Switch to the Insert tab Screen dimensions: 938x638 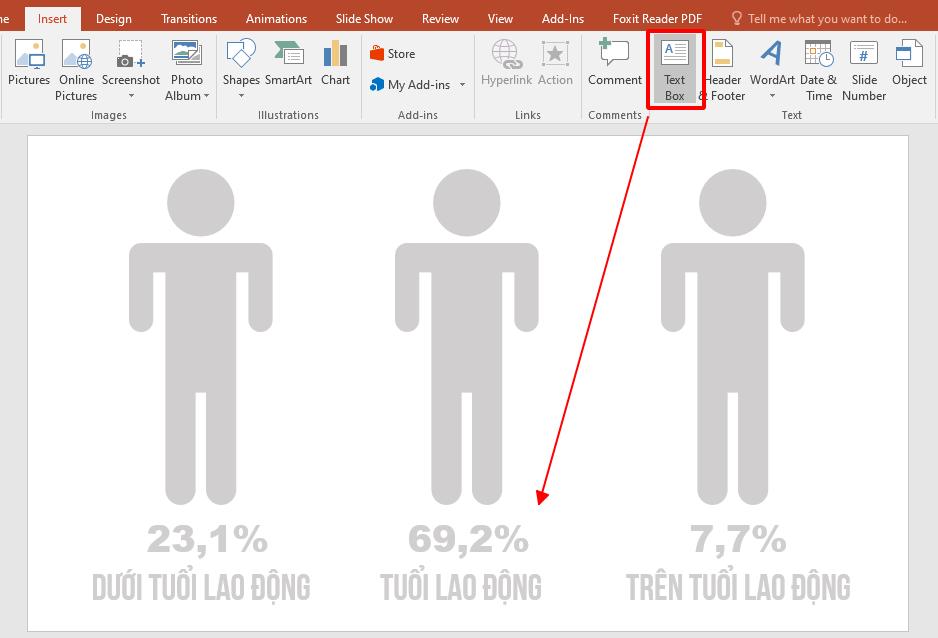(x=52, y=19)
